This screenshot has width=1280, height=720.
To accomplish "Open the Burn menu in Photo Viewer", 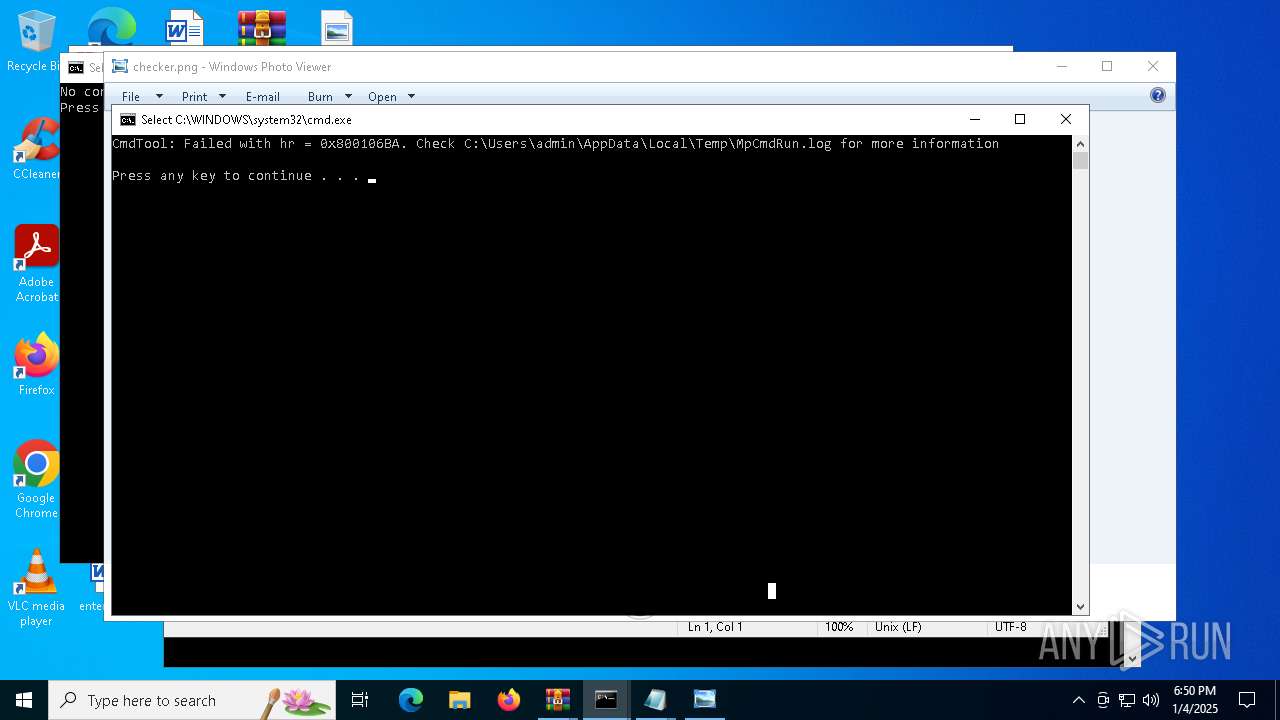I will click(x=320, y=96).
